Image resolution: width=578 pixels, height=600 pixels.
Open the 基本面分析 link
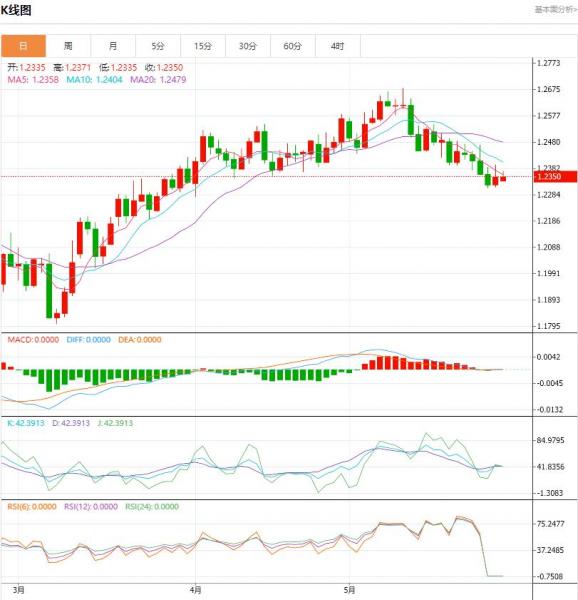[x=555, y=10]
